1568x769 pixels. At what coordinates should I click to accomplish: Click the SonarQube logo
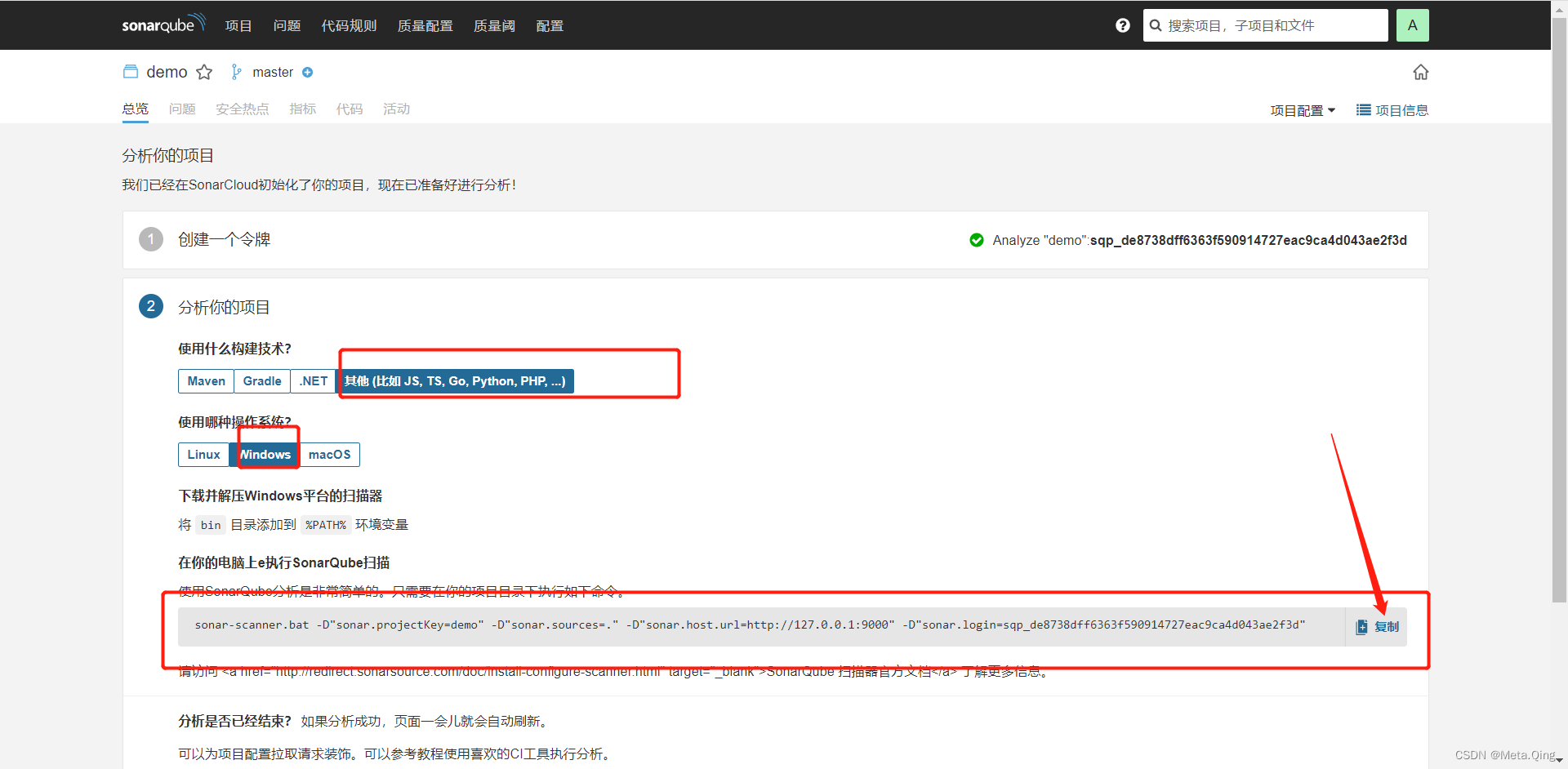163,24
